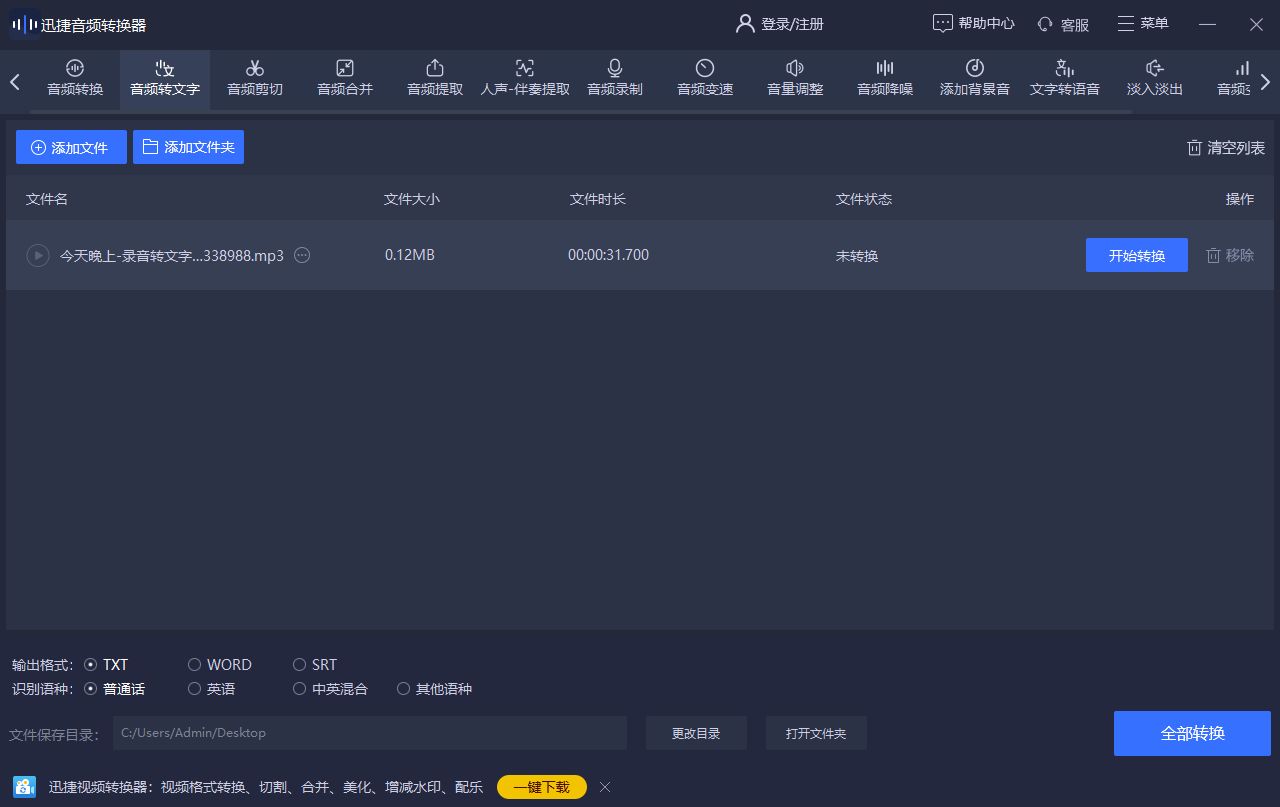Viewport: 1280px width, 807px height.
Task: Click the 文件状态 column header
Action: click(864, 199)
